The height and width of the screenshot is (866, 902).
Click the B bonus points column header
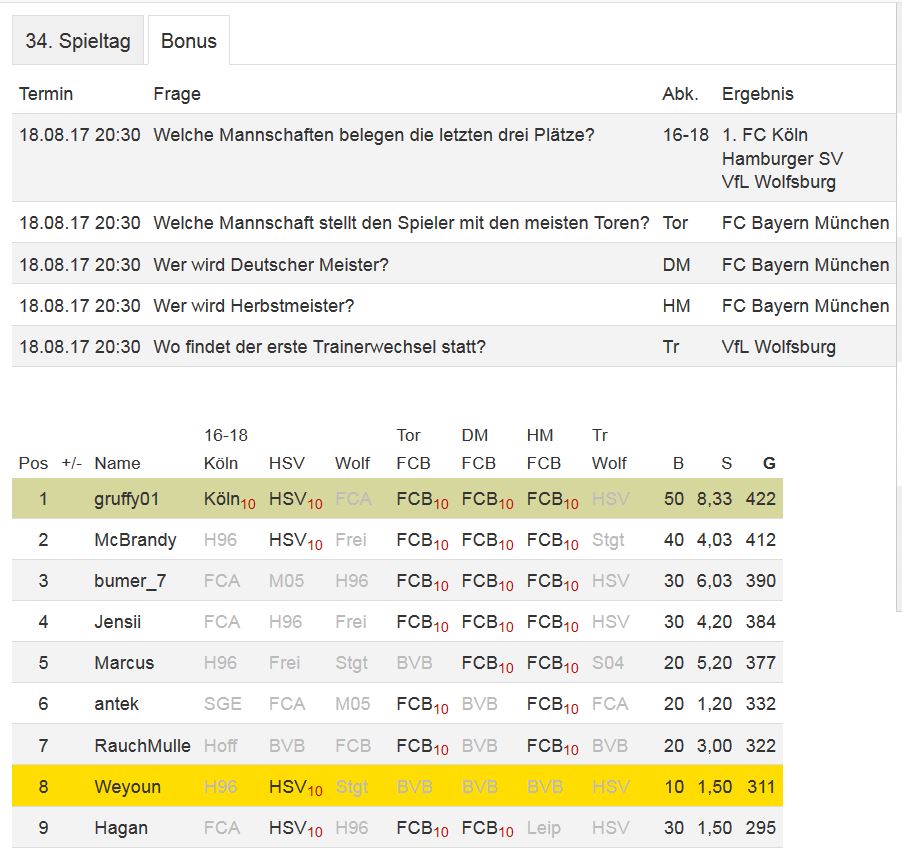(678, 463)
